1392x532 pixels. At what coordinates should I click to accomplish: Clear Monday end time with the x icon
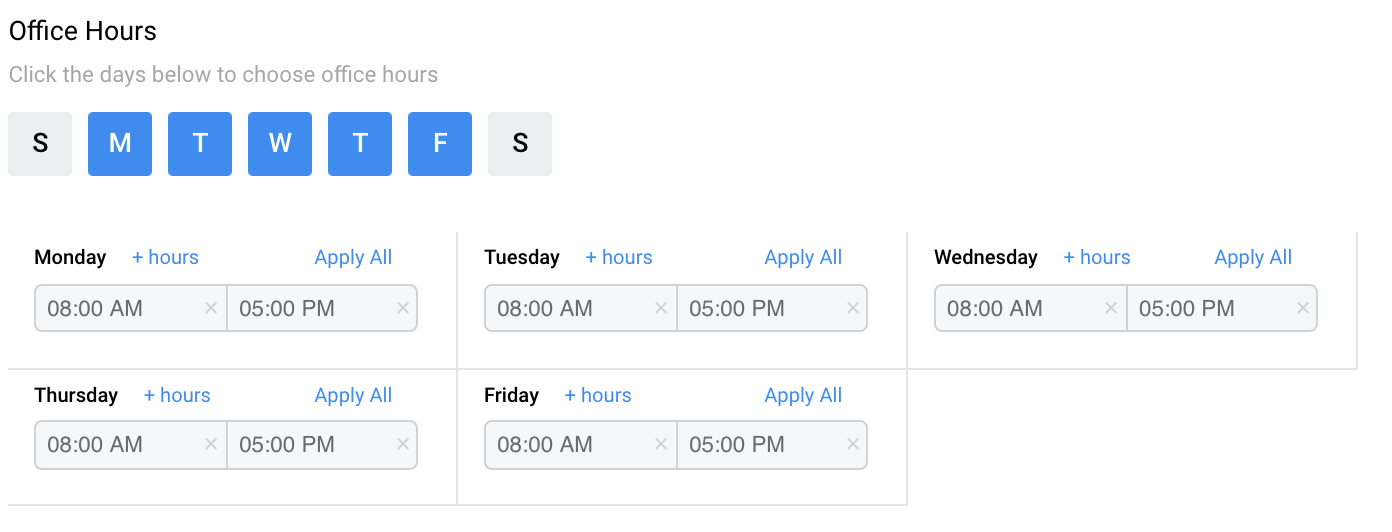coord(403,308)
